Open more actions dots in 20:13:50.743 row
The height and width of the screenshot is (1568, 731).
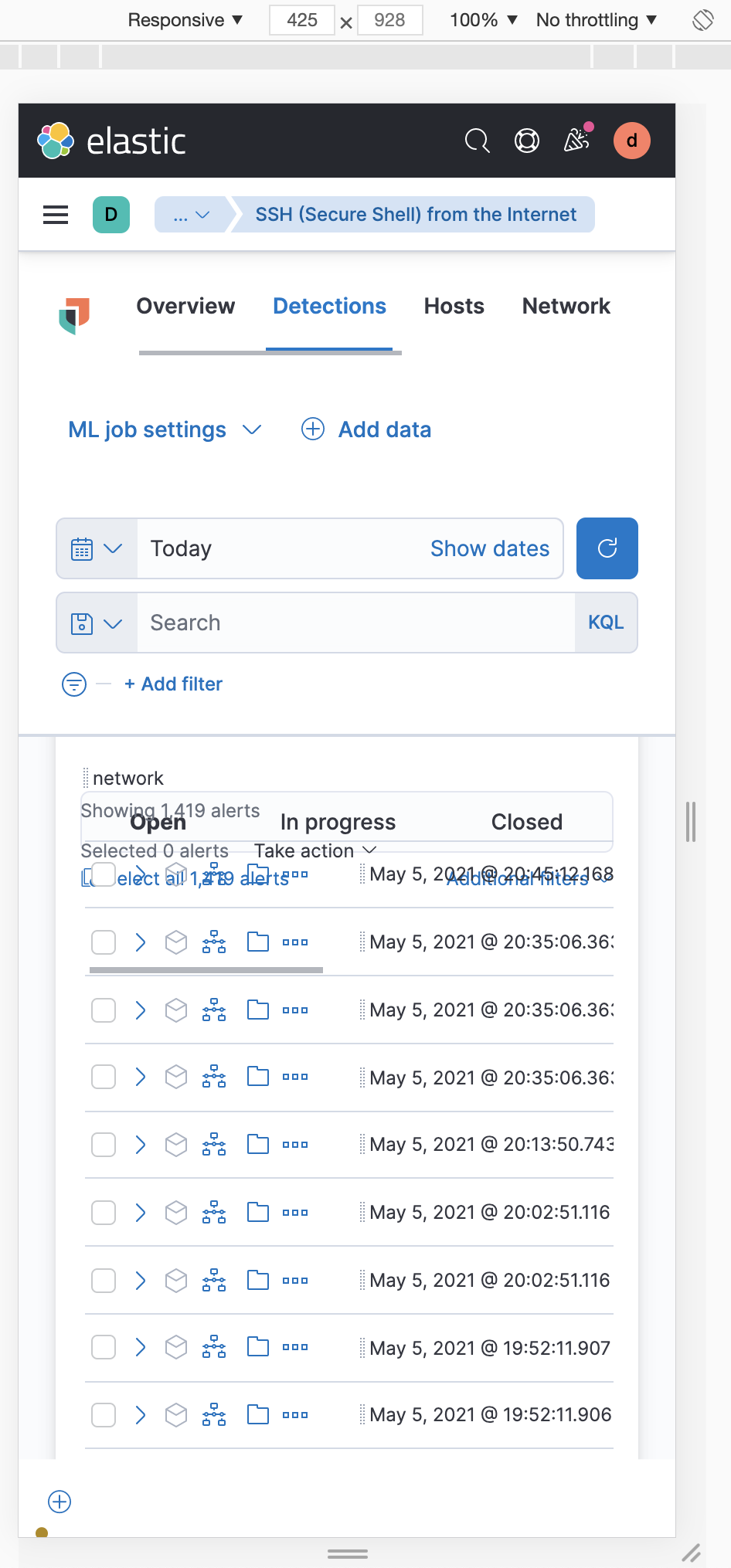click(x=295, y=1145)
